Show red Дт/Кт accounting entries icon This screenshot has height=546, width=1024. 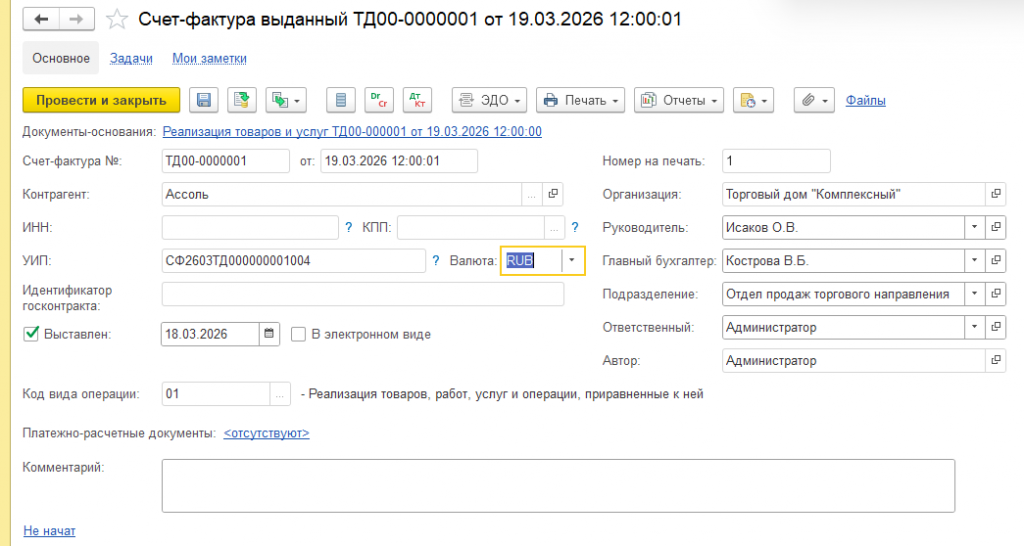click(x=417, y=100)
